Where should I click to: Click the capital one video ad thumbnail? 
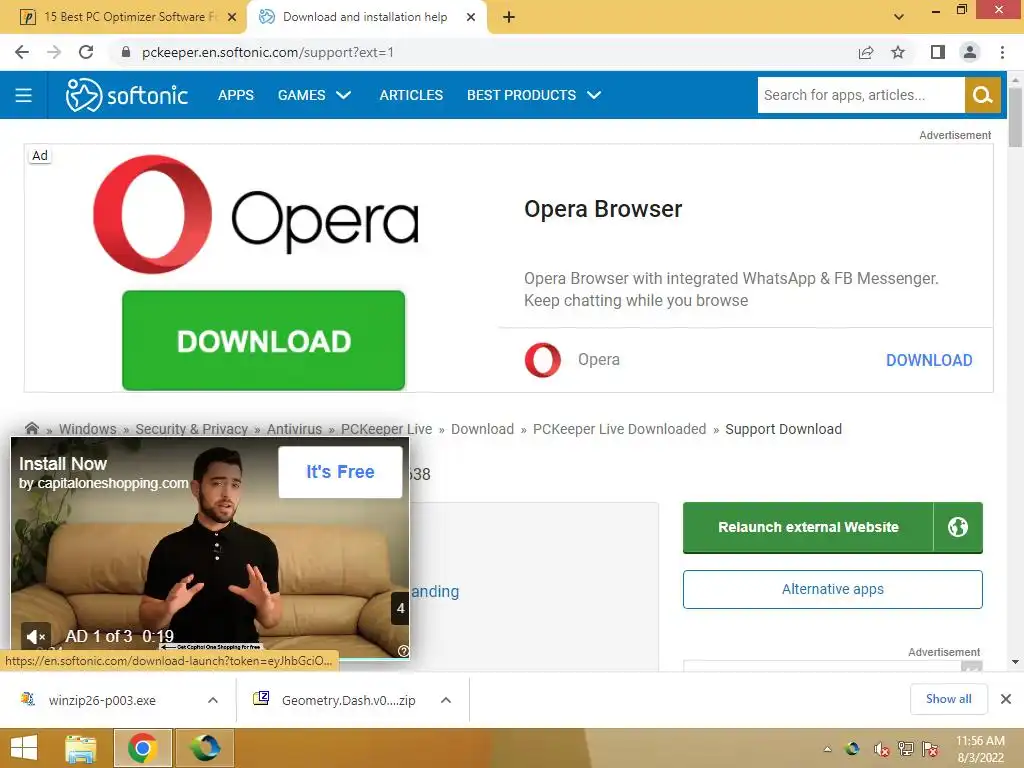210,548
